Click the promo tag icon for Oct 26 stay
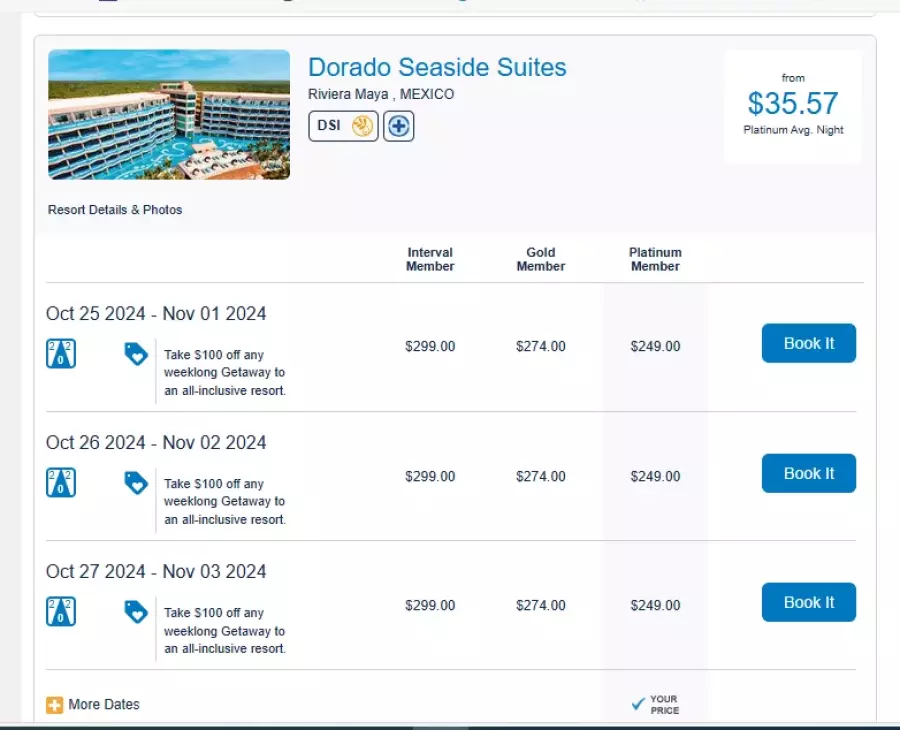900x730 pixels. [136, 483]
